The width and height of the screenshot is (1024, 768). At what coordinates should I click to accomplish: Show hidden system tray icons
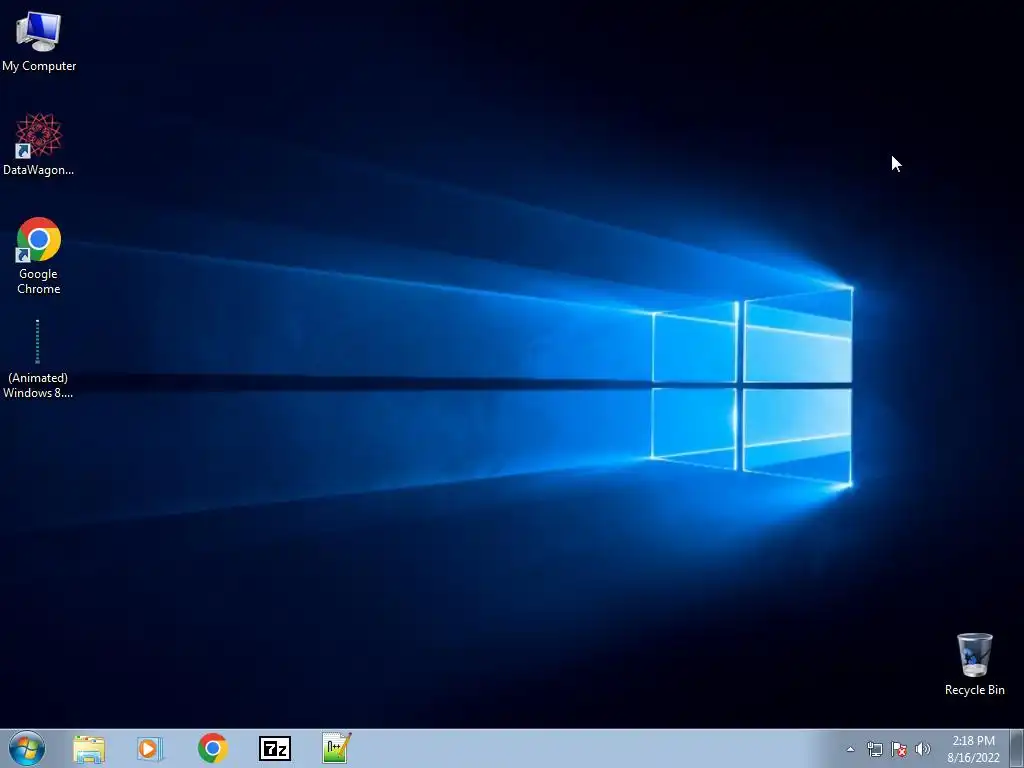coord(850,749)
